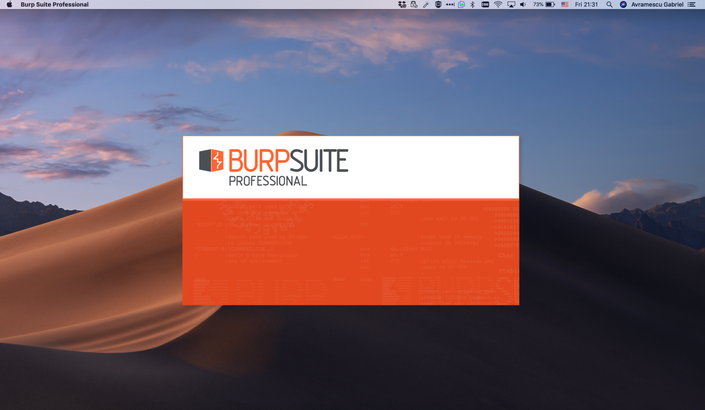Click the Siri icon
Image resolution: width=705 pixels, height=410 pixels.
pyautogui.click(x=623, y=4)
